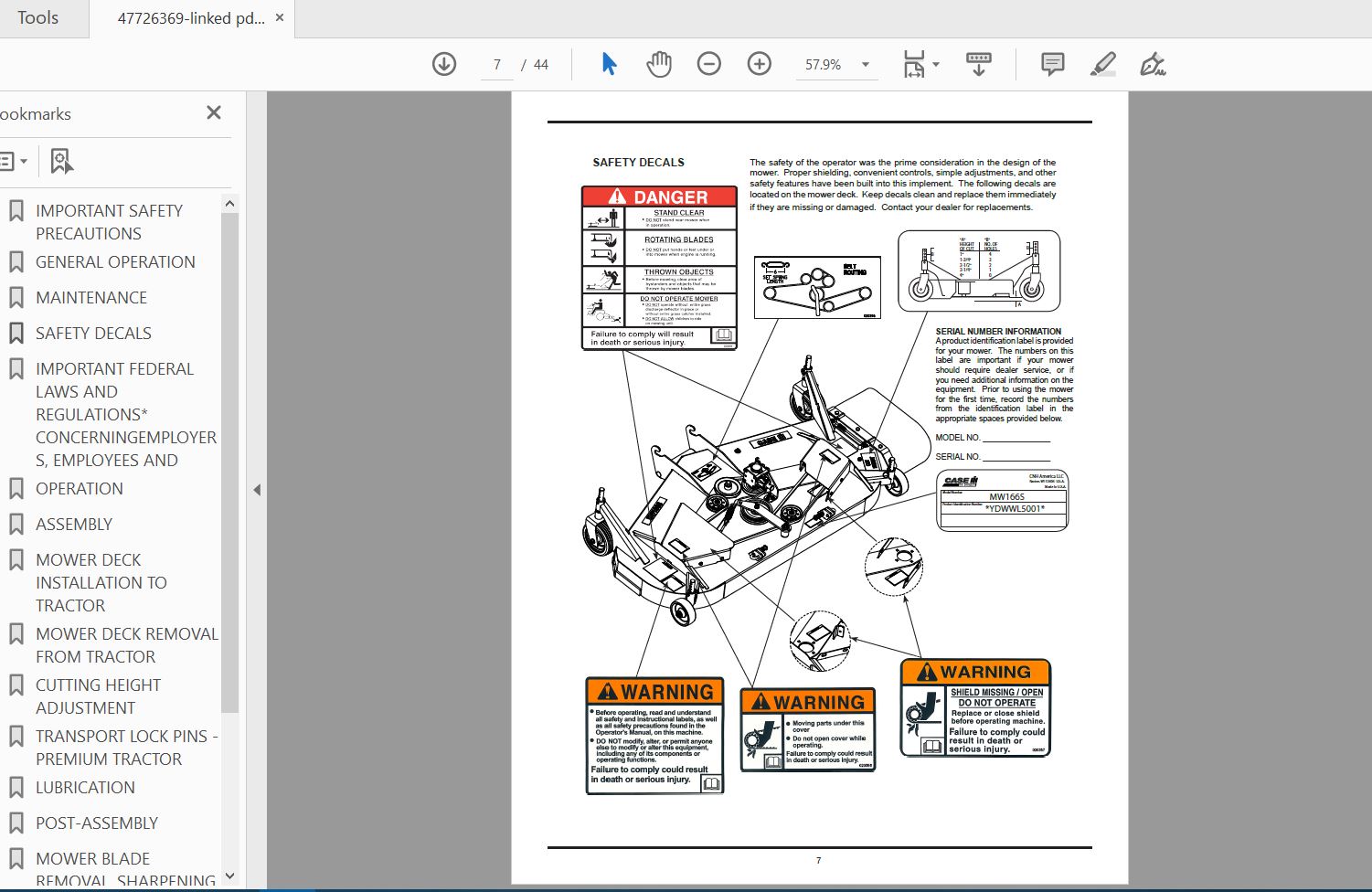Select the ASSEMBLY bookmark
The height and width of the screenshot is (892, 1372).
[x=74, y=525]
